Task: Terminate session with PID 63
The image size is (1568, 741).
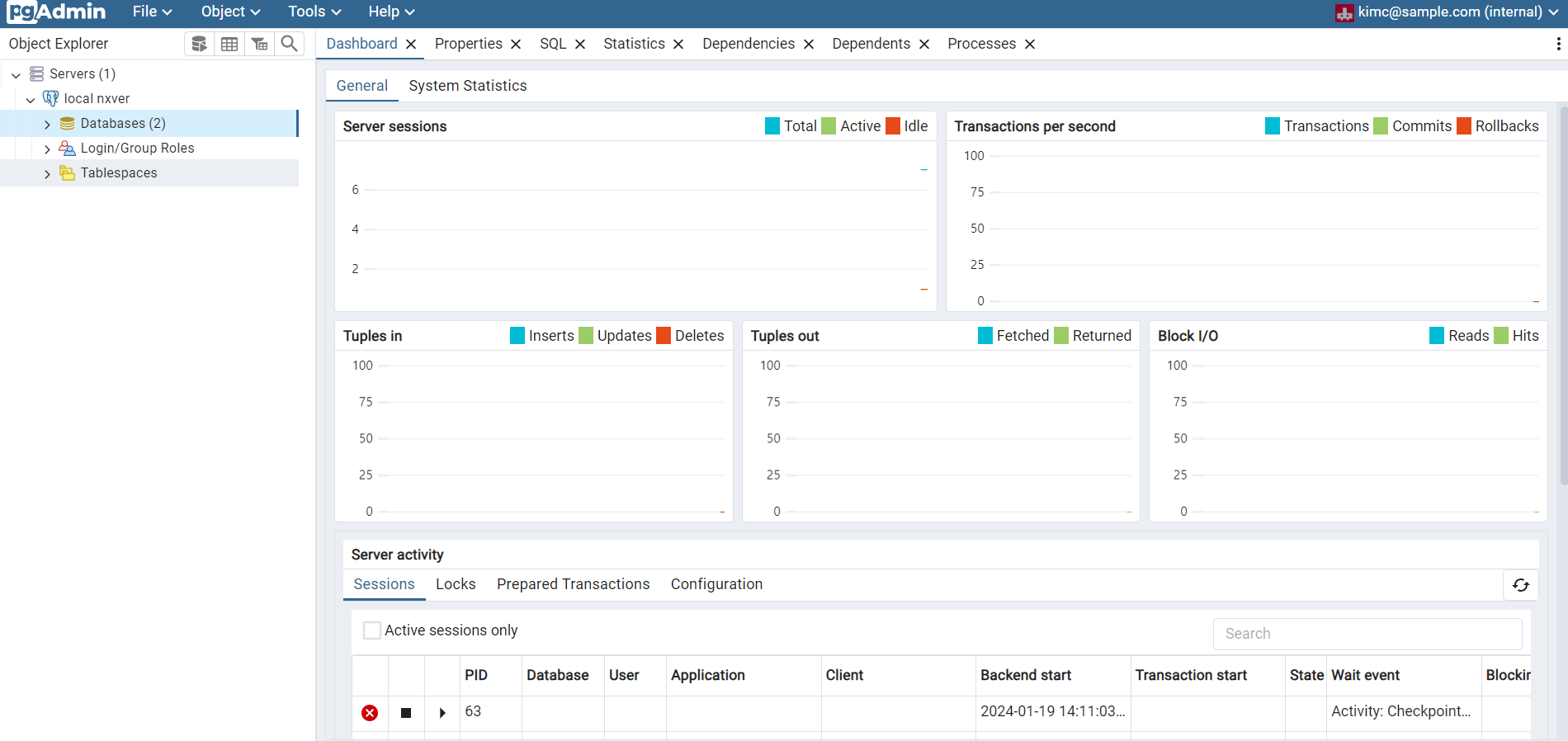Action: [x=370, y=713]
